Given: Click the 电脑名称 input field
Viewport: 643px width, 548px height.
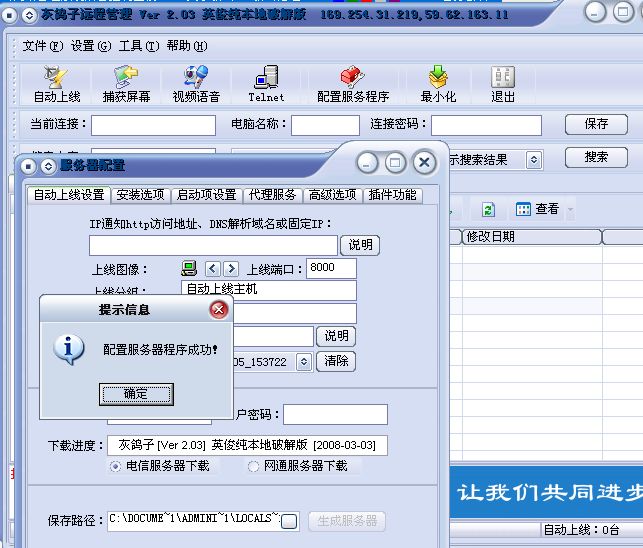Looking at the screenshot, I should pyautogui.click(x=325, y=125).
